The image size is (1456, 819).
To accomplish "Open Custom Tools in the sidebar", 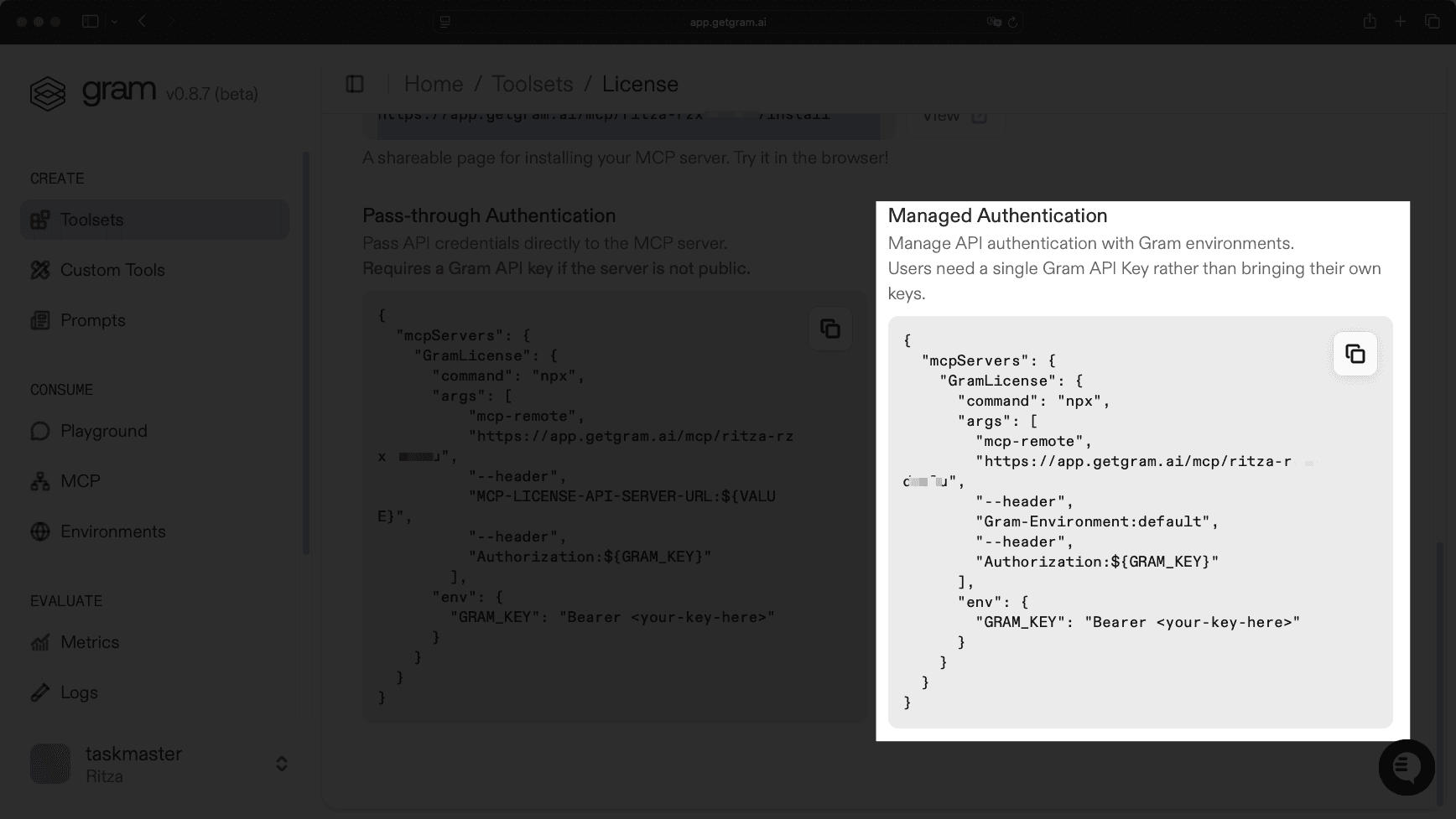I will tap(112, 270).
